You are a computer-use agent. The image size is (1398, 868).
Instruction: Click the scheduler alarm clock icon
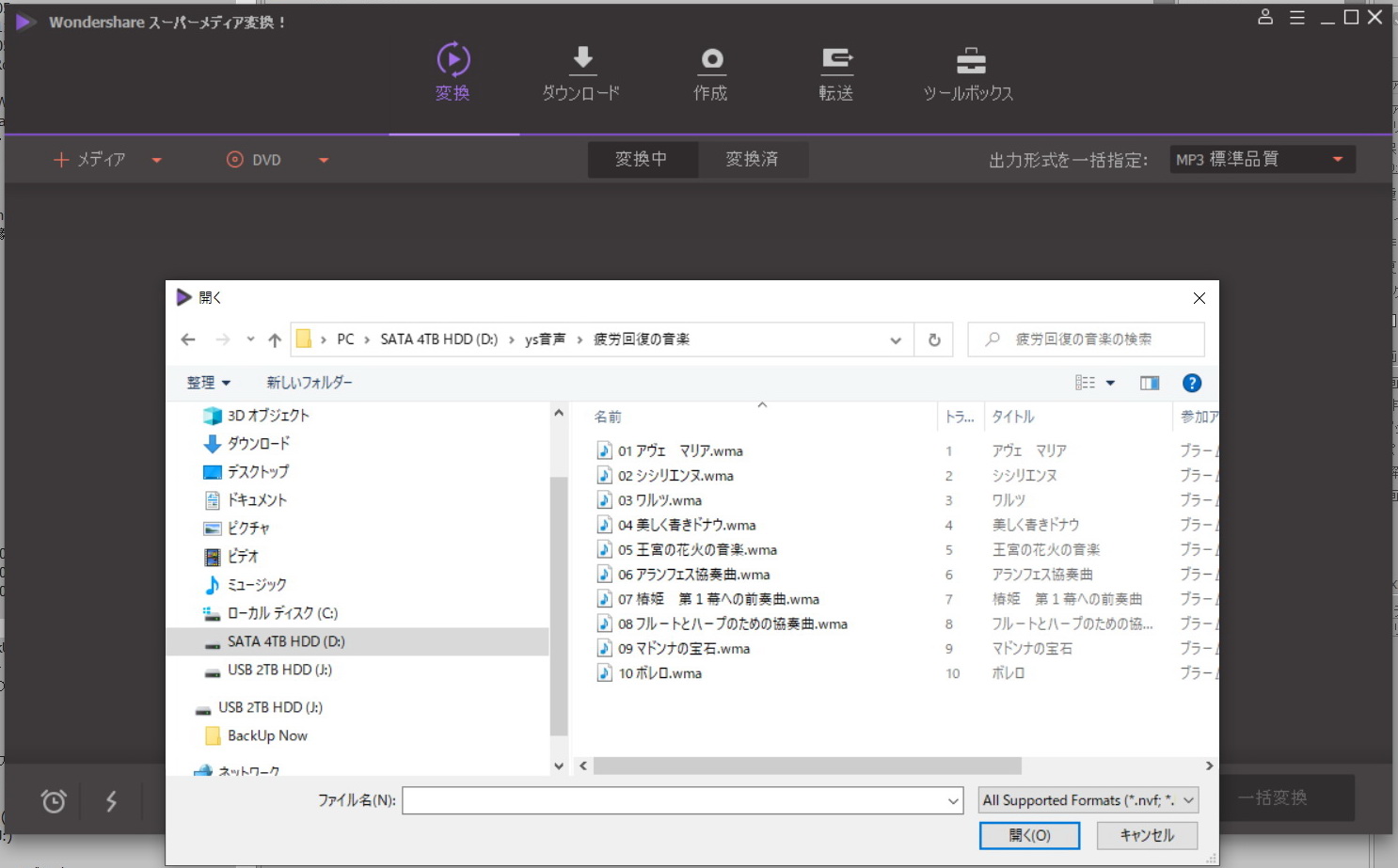pyautogui.click(x=54, y=801)
